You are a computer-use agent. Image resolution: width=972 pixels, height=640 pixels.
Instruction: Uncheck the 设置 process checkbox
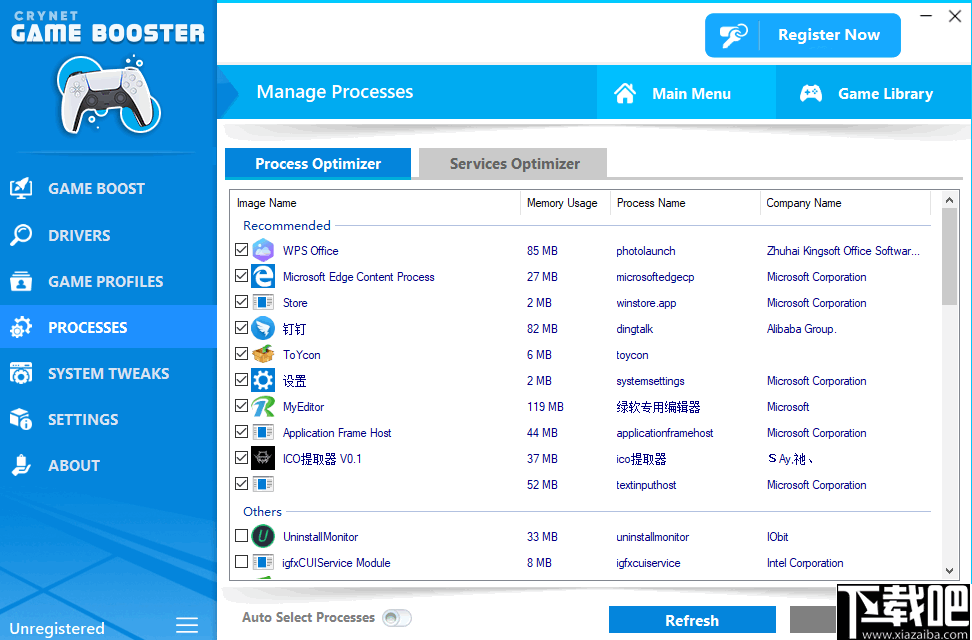pos(242,380)
